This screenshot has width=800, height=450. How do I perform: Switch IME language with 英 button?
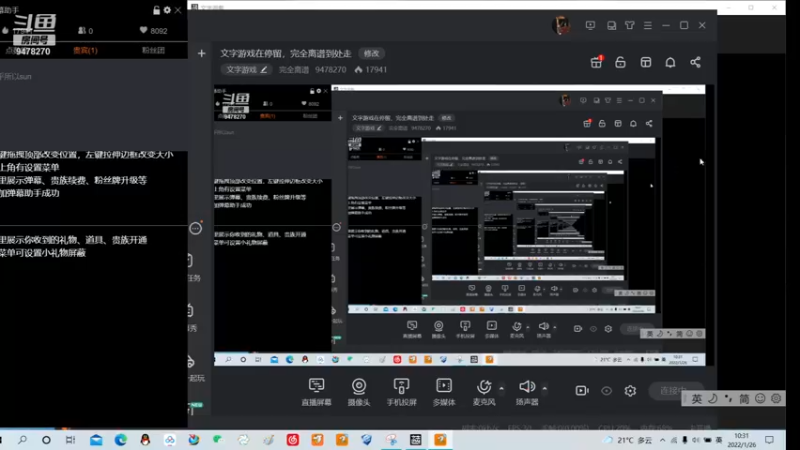697,398
